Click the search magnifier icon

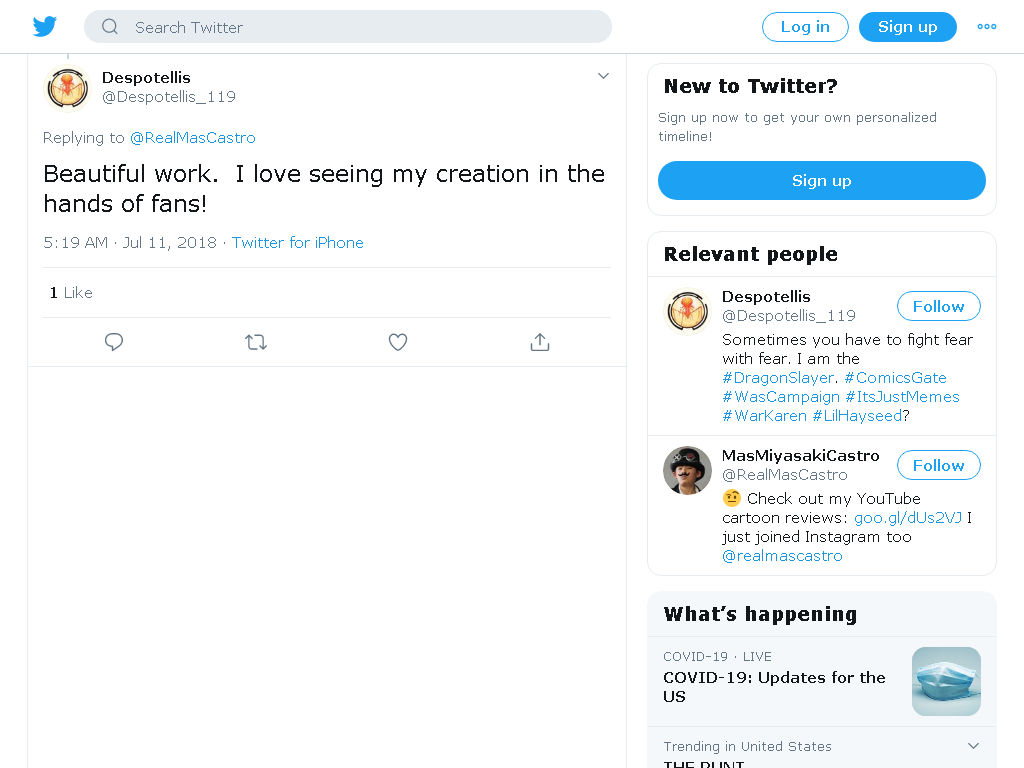pyautogui.click(x=110, y=27)
